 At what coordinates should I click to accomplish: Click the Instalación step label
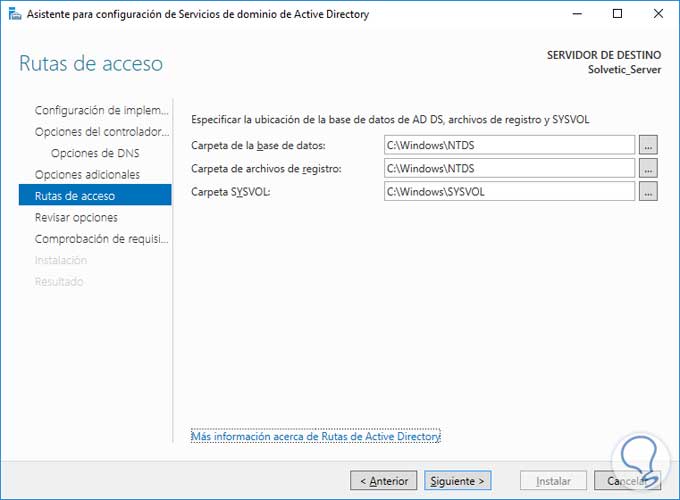point(61,260)
